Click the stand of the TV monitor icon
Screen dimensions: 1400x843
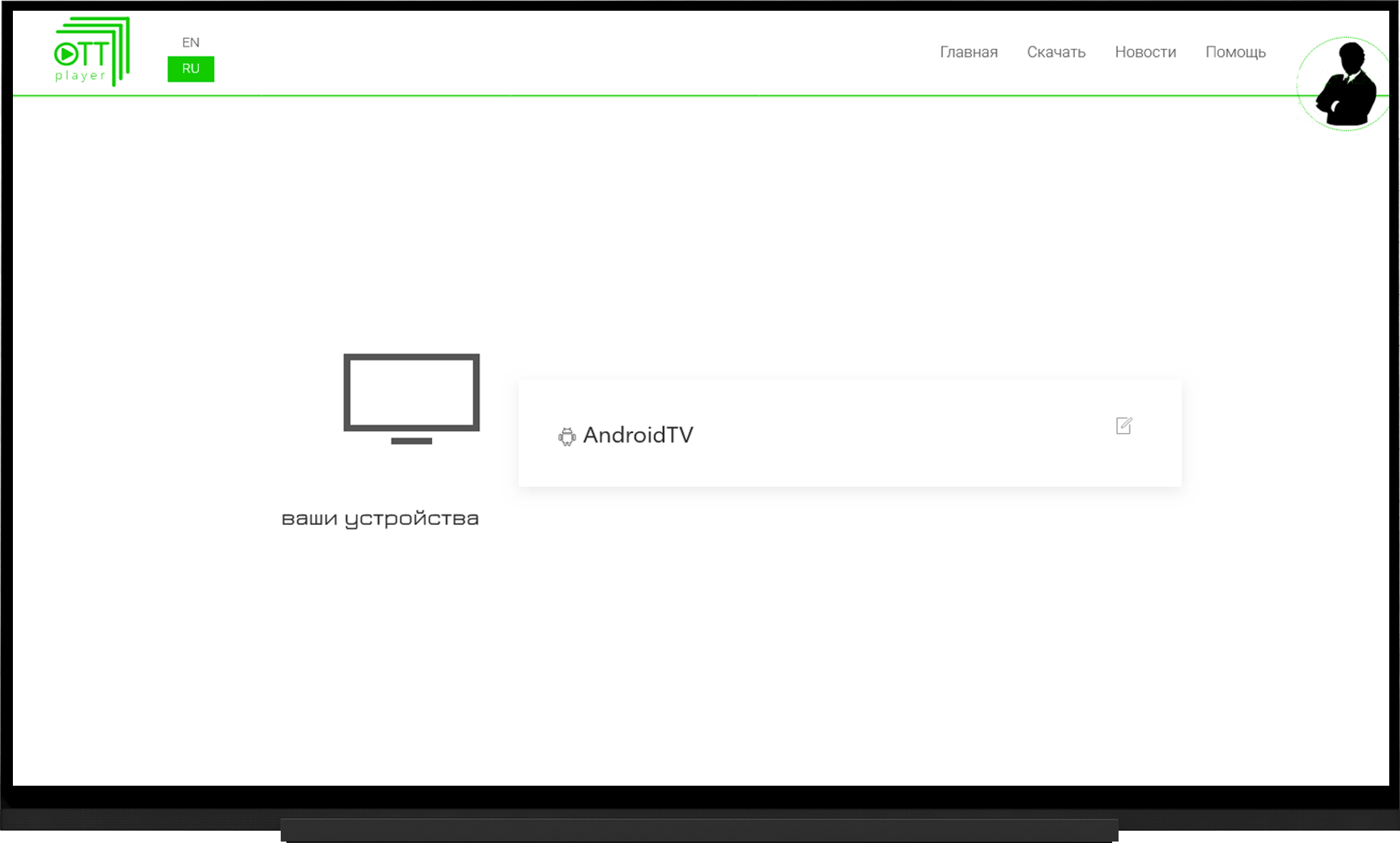coord(412,440)
